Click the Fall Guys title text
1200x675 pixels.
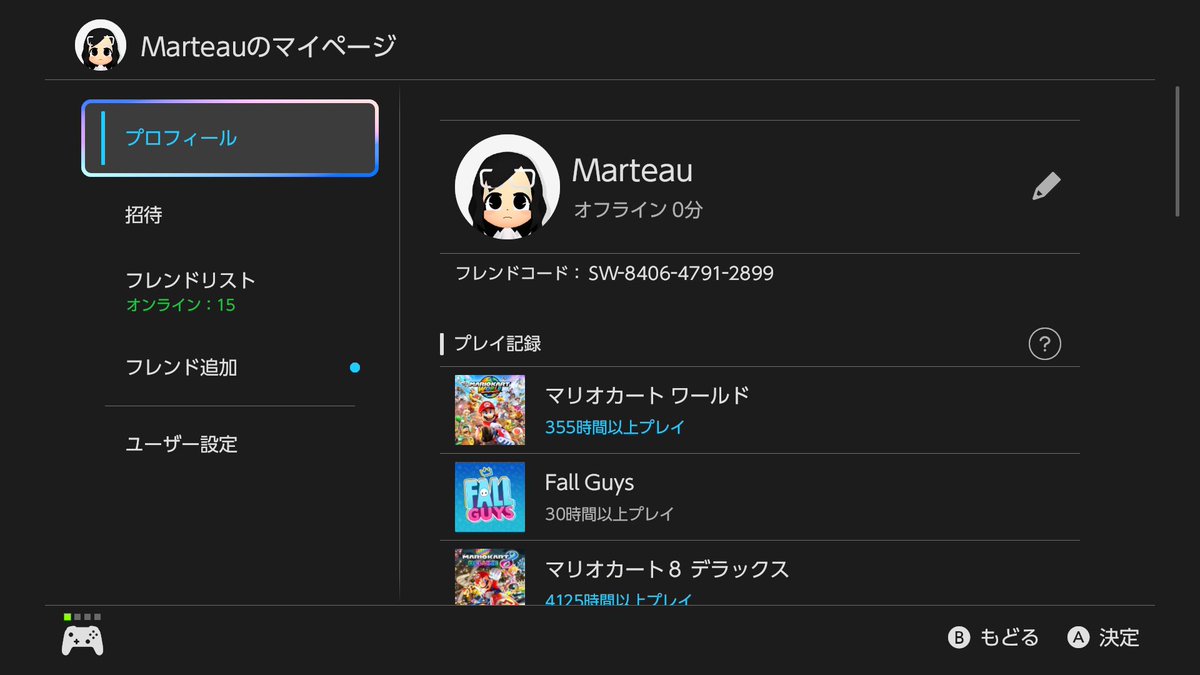(x=589, y=483)
